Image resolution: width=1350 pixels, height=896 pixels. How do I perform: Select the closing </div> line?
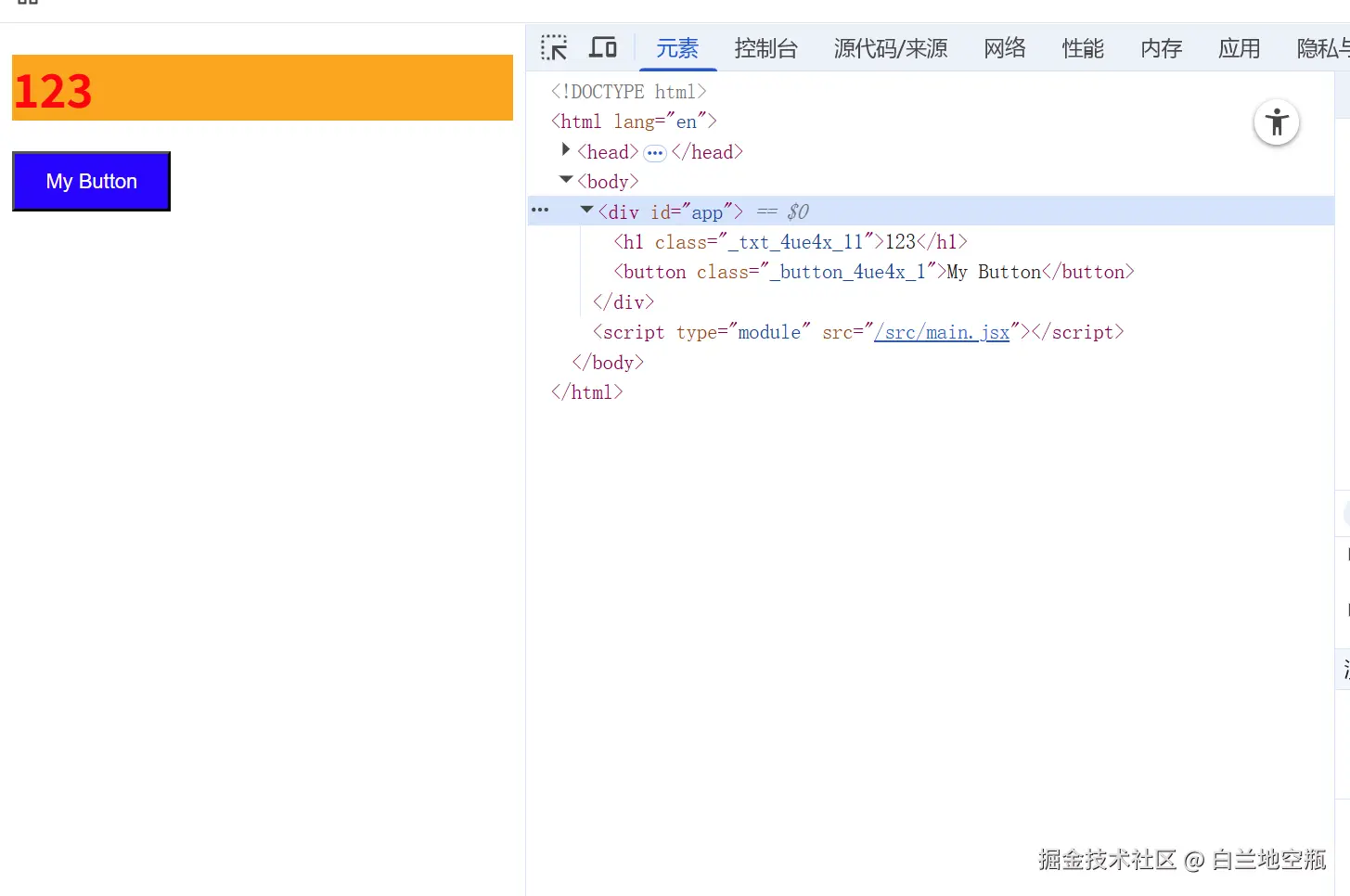click(x=624, y=302)
